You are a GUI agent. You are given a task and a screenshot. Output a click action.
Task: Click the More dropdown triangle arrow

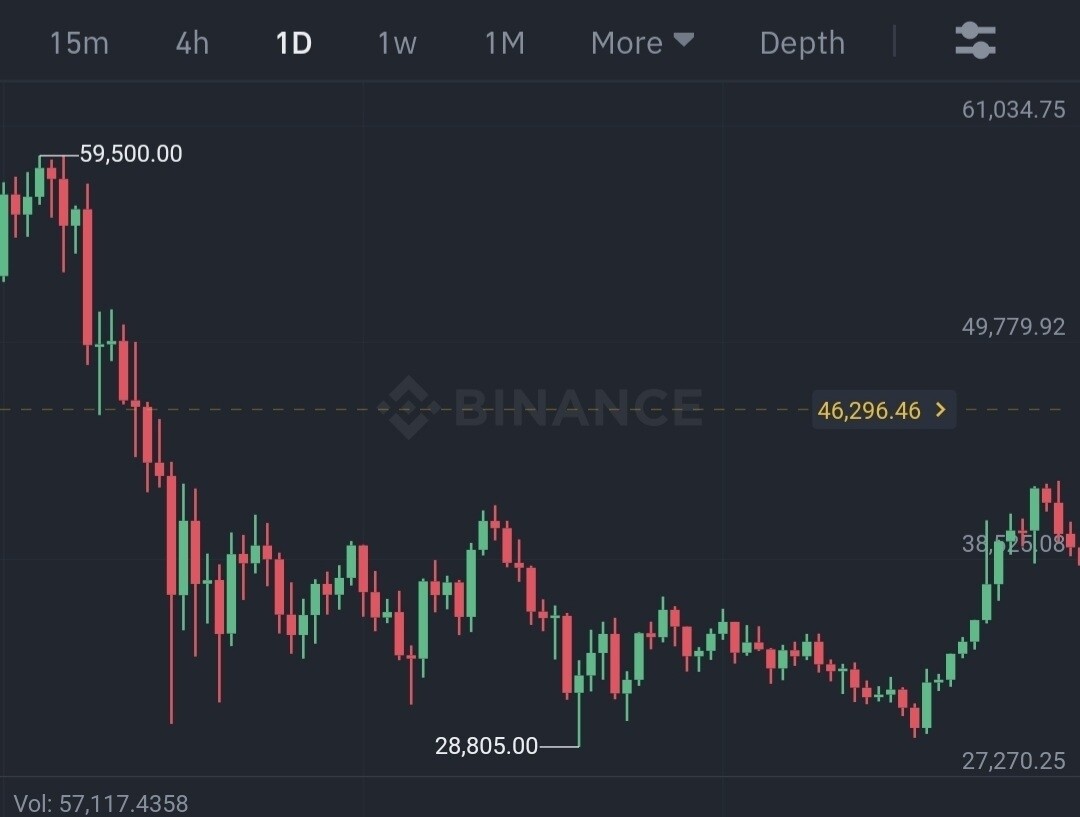click(684, 41)
